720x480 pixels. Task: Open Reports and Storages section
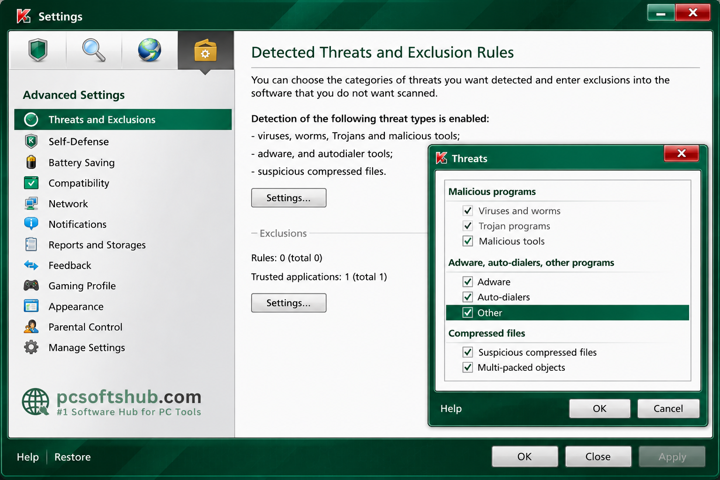[x=97, y=245]
